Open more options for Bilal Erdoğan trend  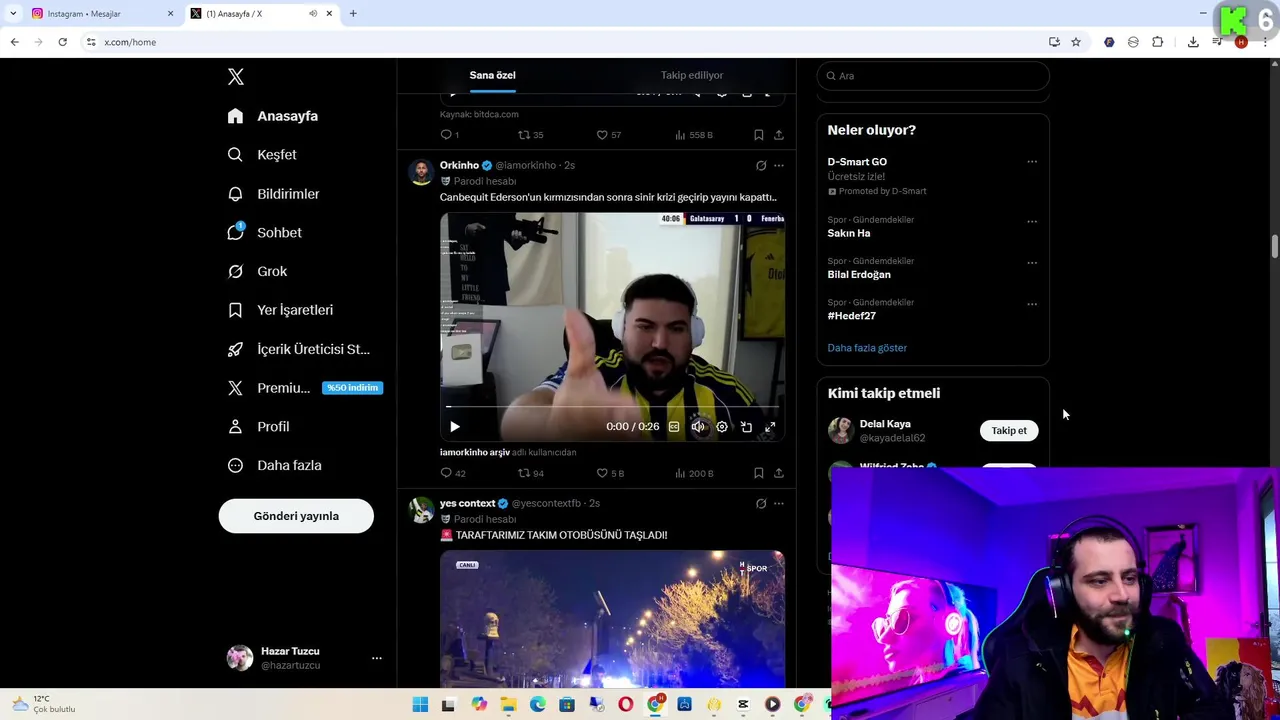coord(1032,263)
